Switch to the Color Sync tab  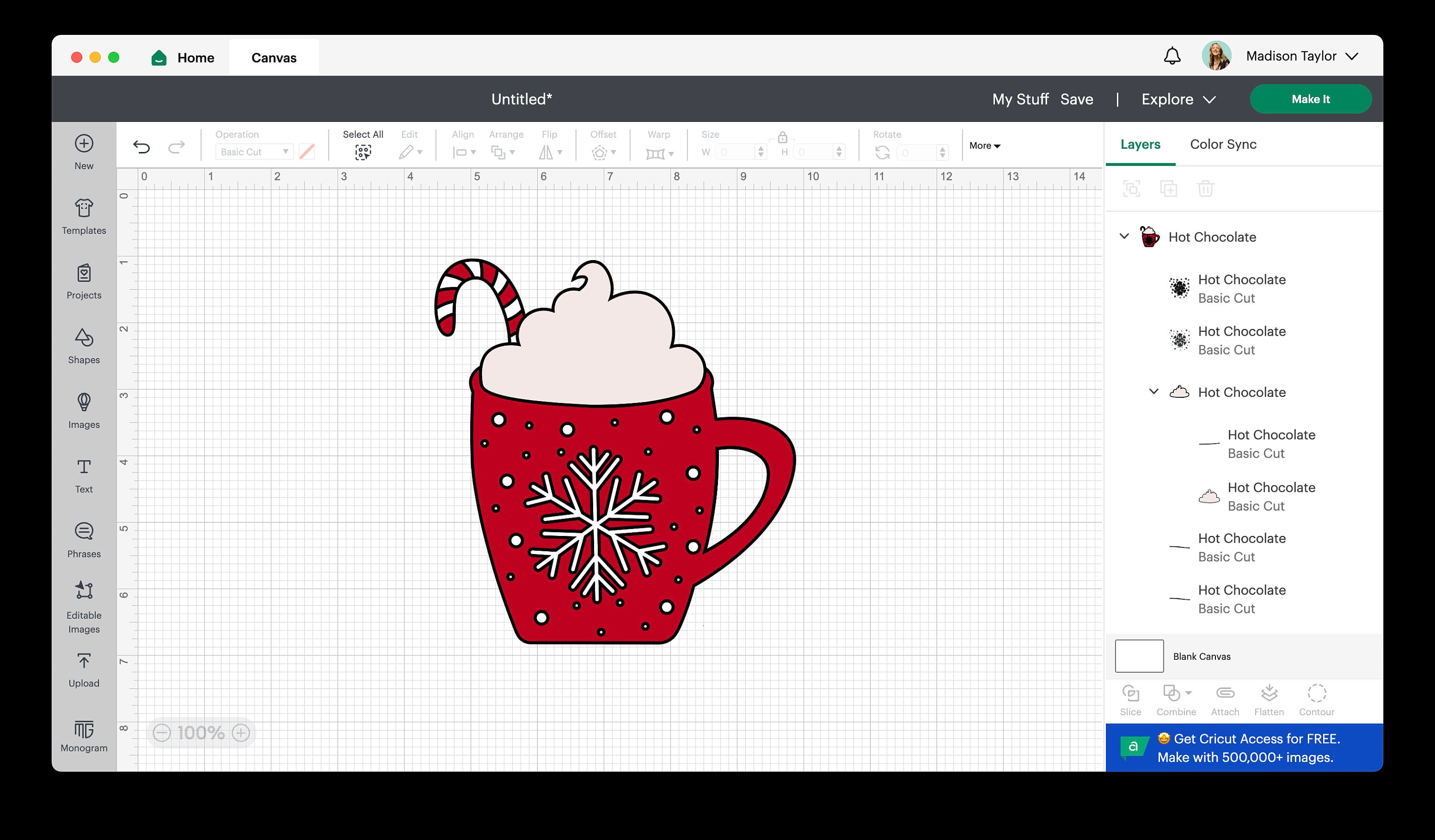[x=1222, y=144]
